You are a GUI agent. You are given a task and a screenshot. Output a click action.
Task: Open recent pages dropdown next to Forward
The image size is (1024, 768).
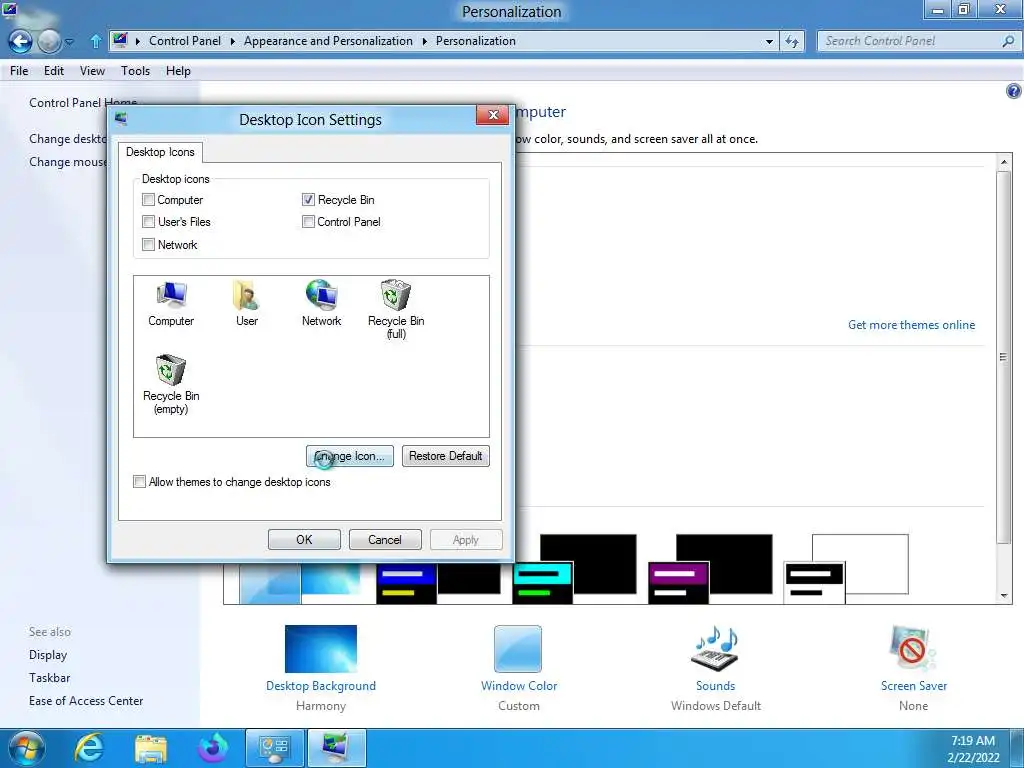click(70, 42)
